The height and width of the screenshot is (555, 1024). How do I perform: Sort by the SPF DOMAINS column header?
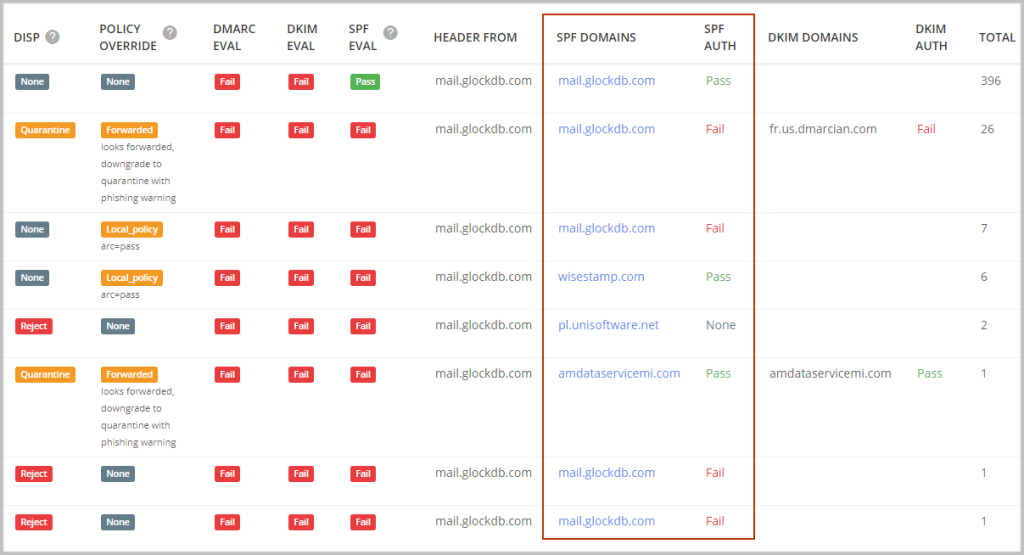(596, 38)
